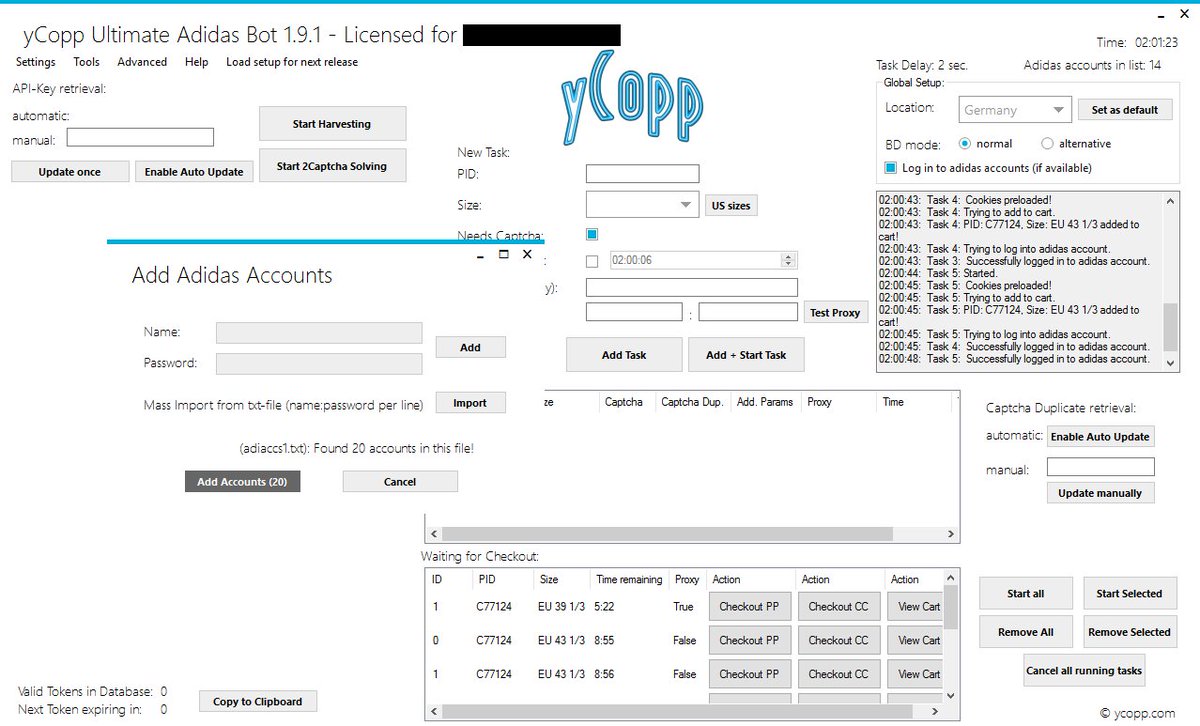Click the Remove All button
Image resolution: width=1200 pixels, height=726 pixels.
1026,632
